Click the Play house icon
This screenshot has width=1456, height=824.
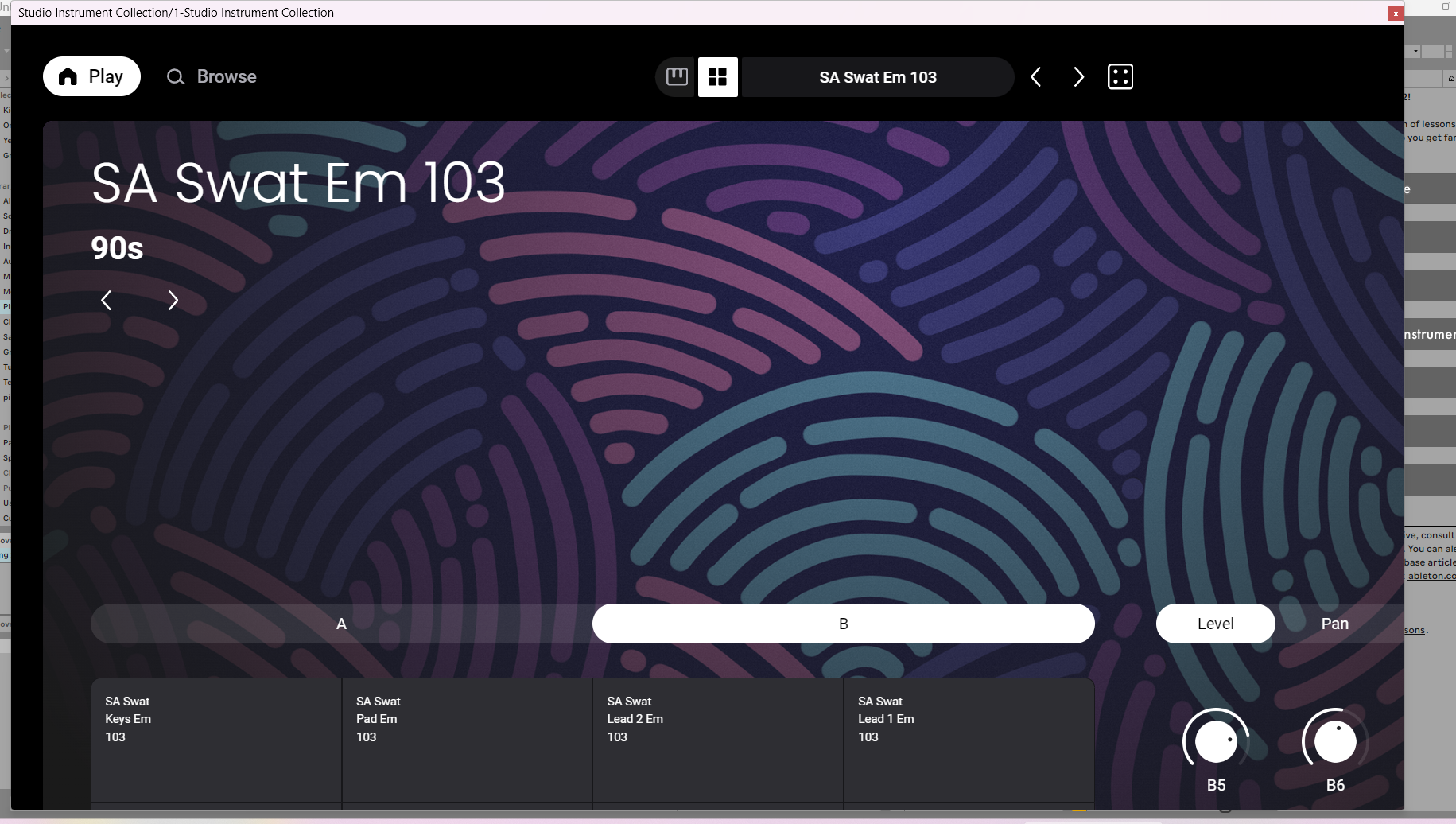tap(68, 76)
